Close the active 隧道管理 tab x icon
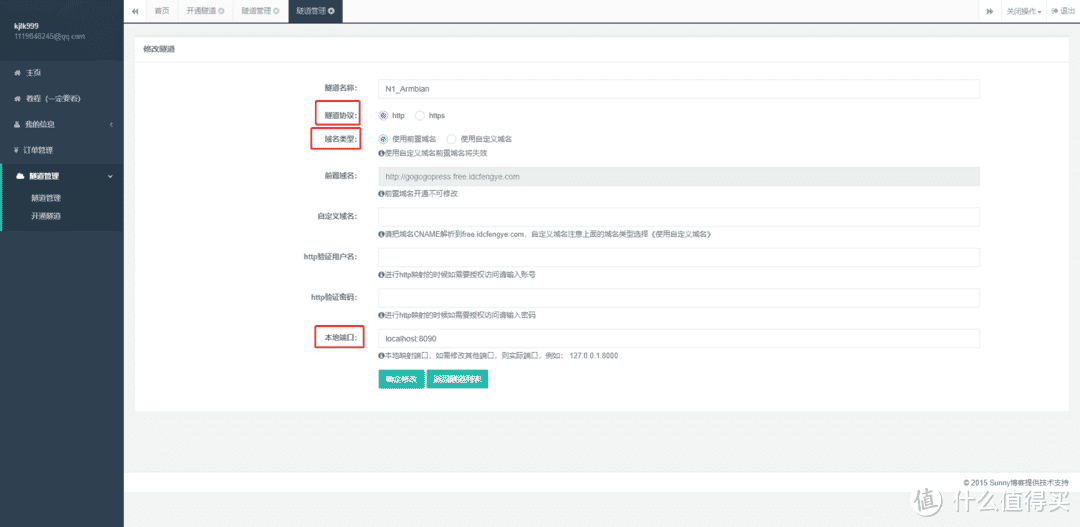Screen dimensions: 1080x527 pyautogui.click(x=331, y=11)
